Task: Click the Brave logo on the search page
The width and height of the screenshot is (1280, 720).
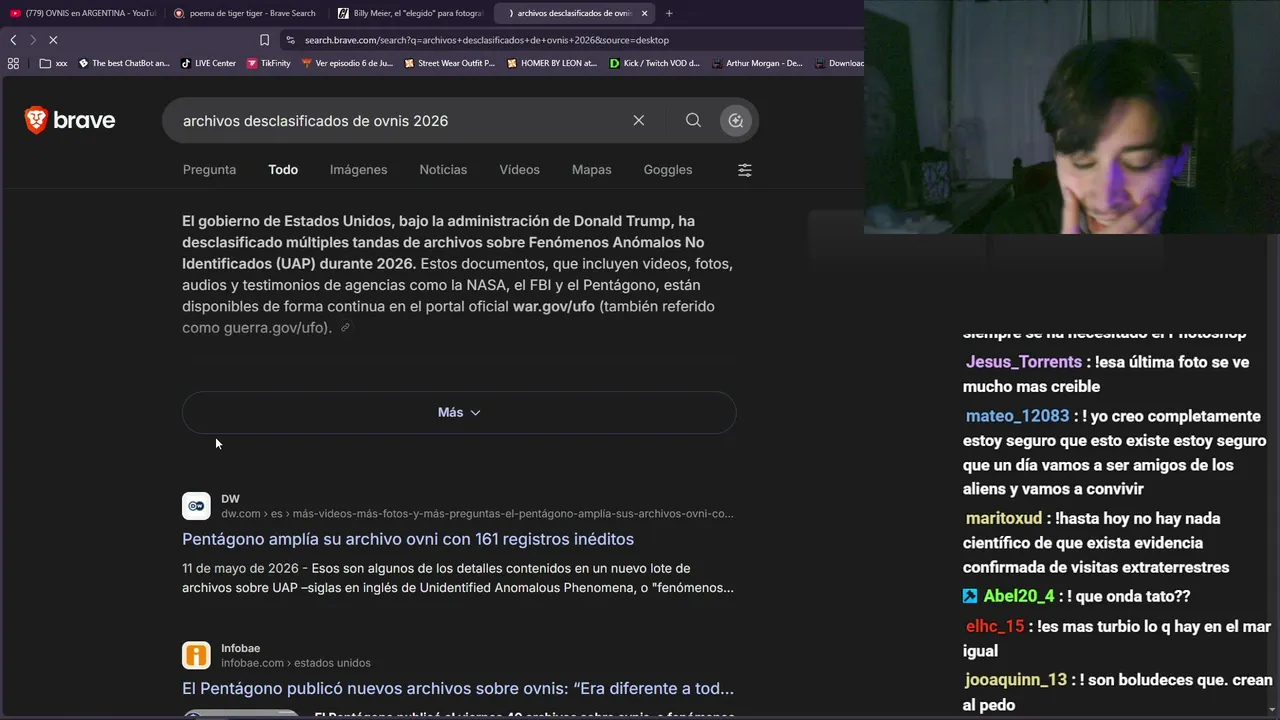Action: coord(70,121)
